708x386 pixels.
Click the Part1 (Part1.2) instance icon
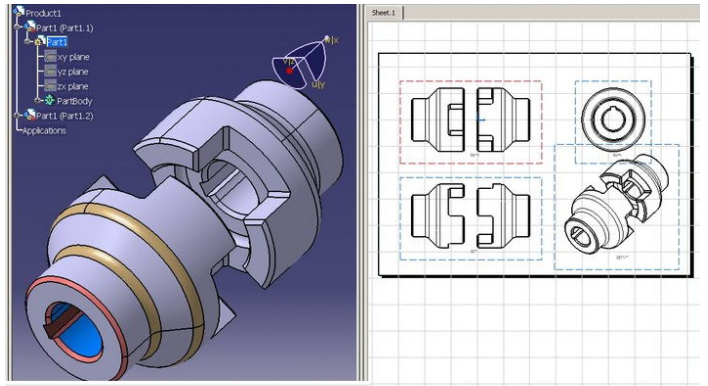pyautogui.click(x=30, y=115)
